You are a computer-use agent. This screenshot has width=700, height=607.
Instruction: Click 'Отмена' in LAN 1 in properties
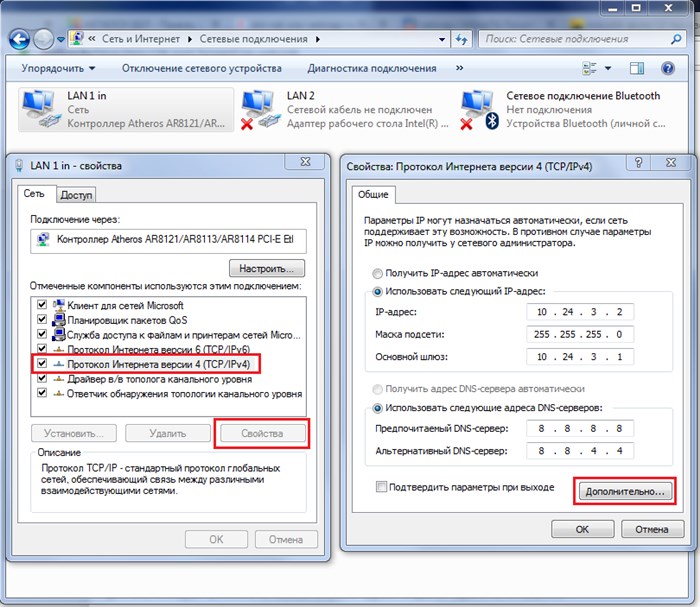click(x=286, y=540)
